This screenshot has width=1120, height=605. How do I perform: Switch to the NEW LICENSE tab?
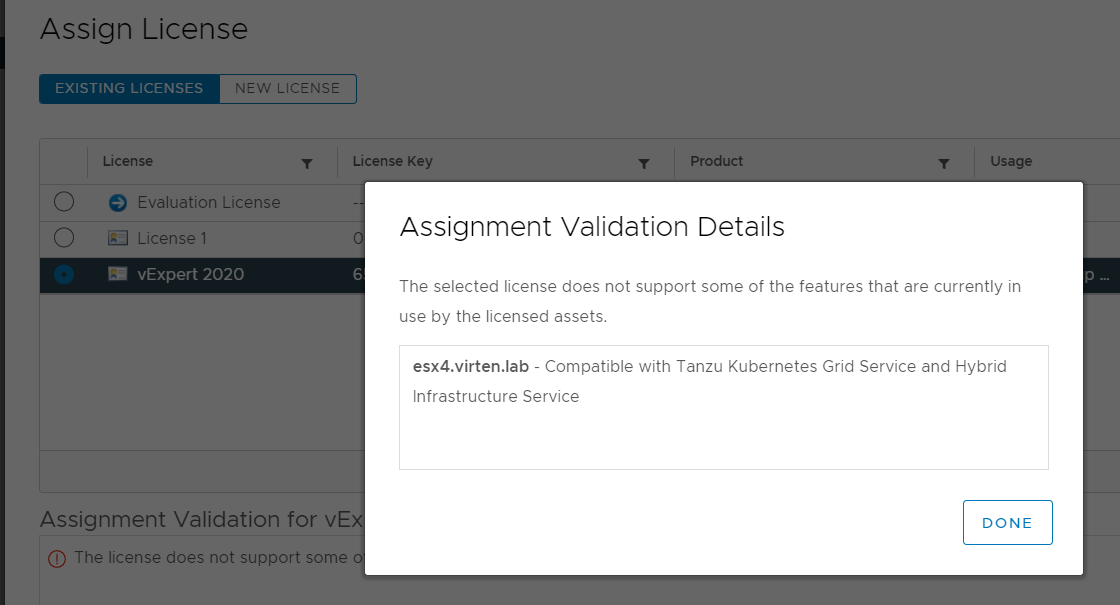pos(288,89)
